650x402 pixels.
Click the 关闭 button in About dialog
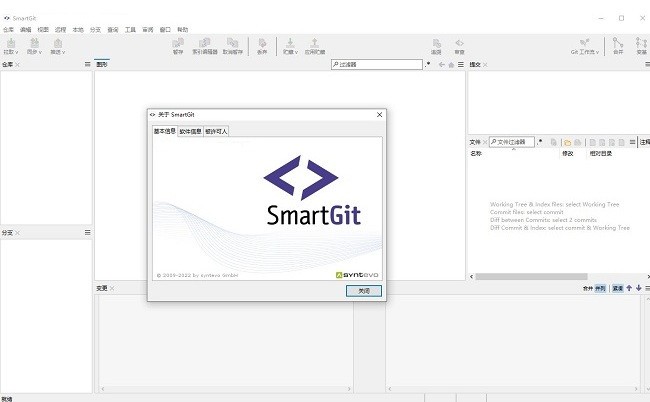point(363,290)
